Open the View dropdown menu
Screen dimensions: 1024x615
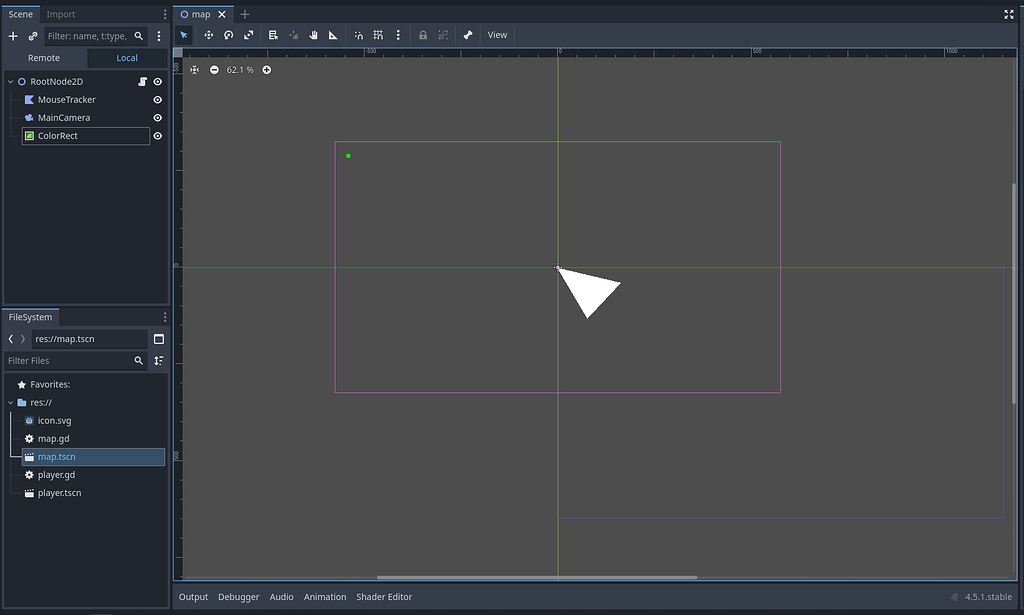coord(497,35)
